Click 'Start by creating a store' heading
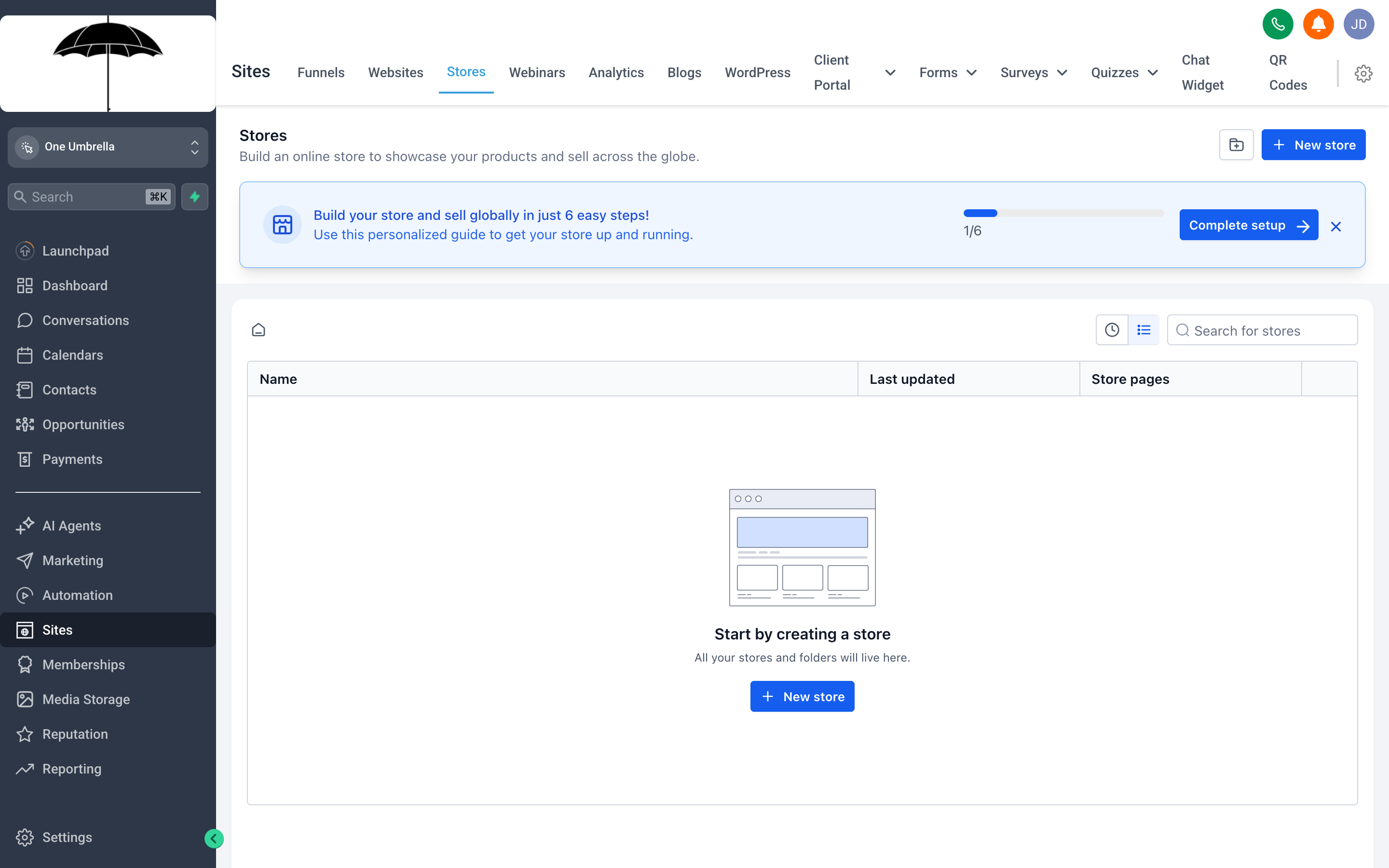The height and width of the screenshot is (868, 1389). (802, 634)
